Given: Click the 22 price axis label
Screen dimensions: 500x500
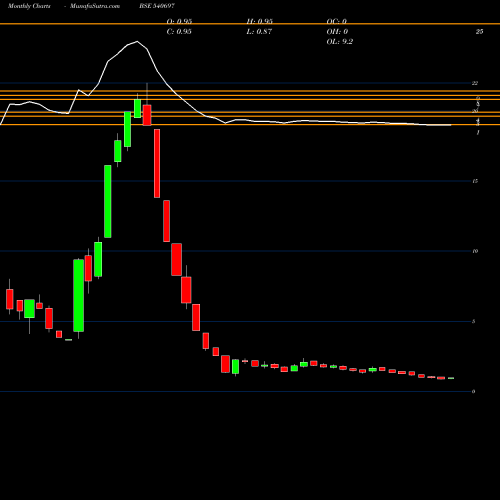Looking at the screenshot, I should (475, 83).
